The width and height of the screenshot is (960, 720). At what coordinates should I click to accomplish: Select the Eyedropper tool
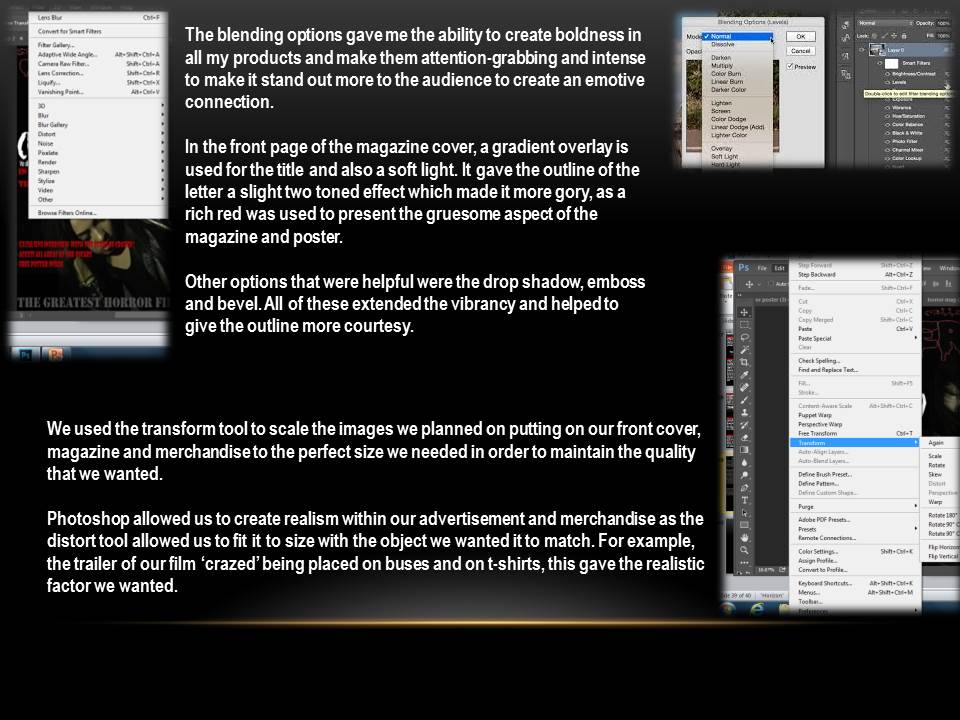(744, 375)
